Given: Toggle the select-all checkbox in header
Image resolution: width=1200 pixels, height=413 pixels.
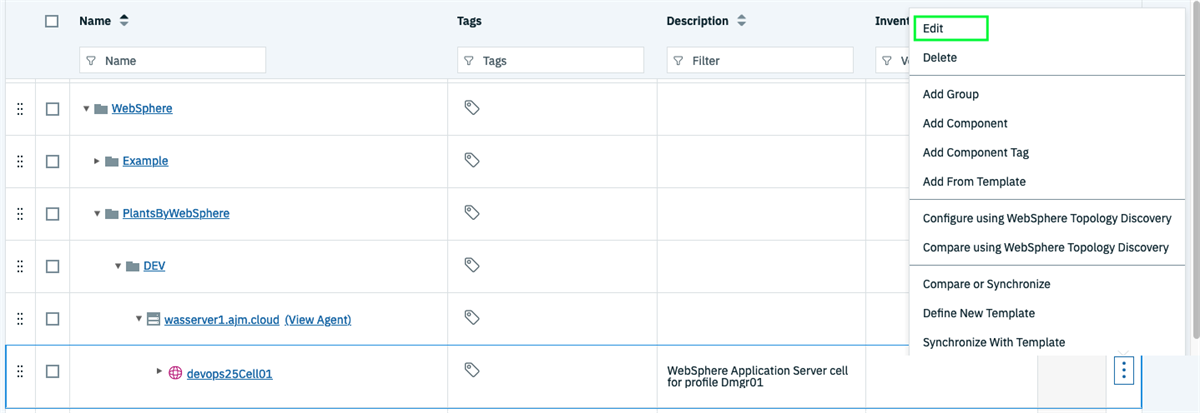Looking at the screenshot, I should pos(53,21).
